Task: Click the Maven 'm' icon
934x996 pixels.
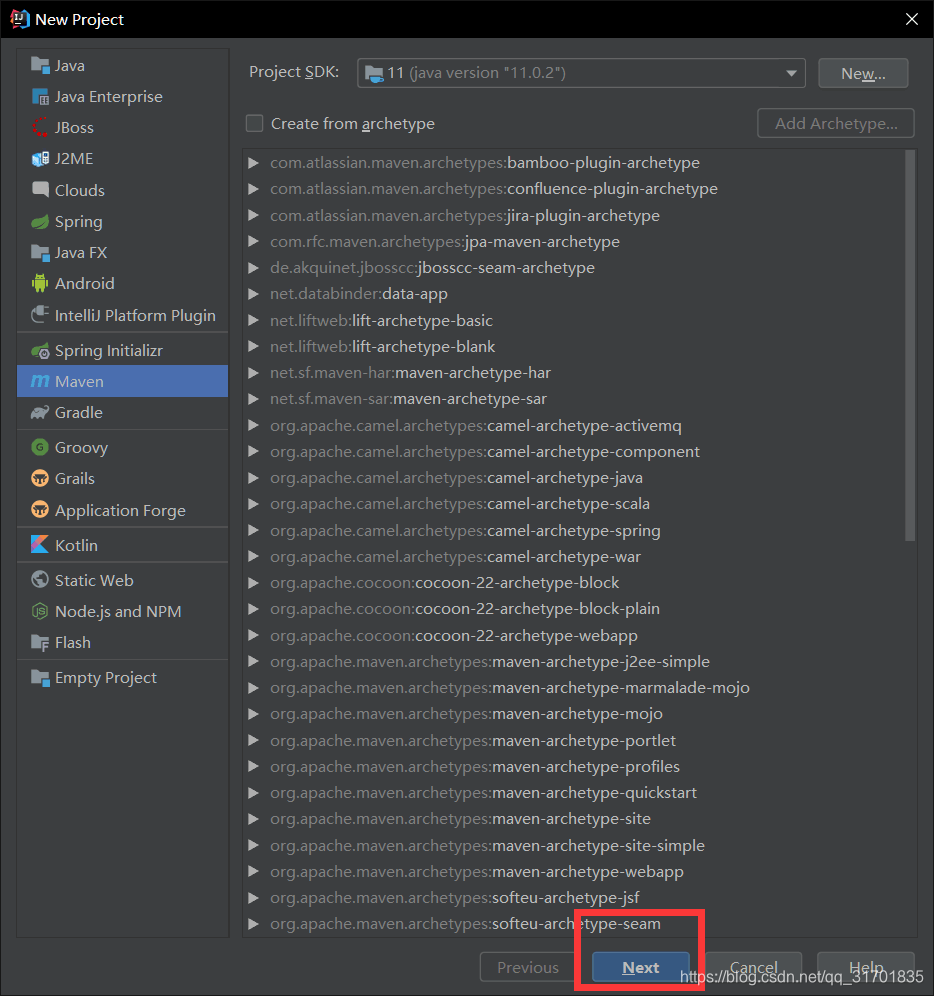Action: pos(40,381)
